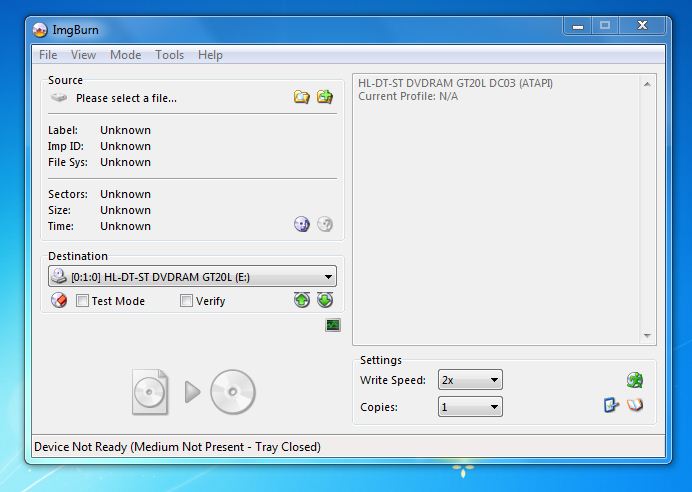Open the Mode menu
The image size is (692, 492).
(125, 55)
